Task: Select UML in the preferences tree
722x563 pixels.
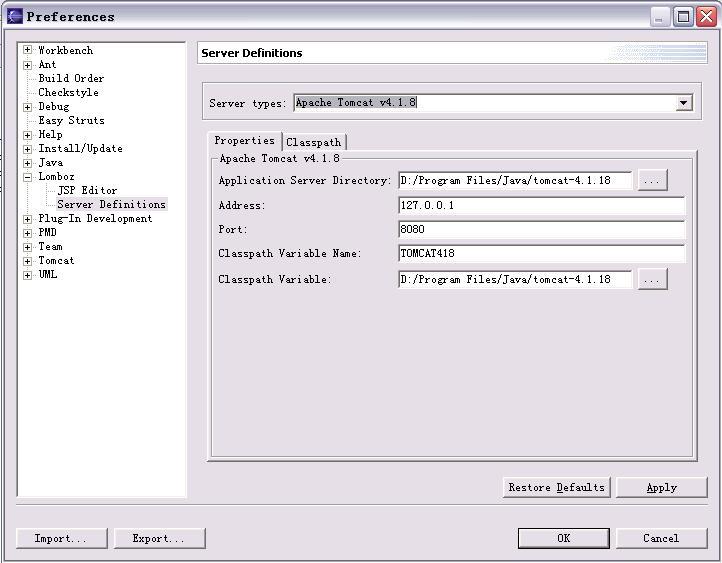Action: tap(47, 274)
